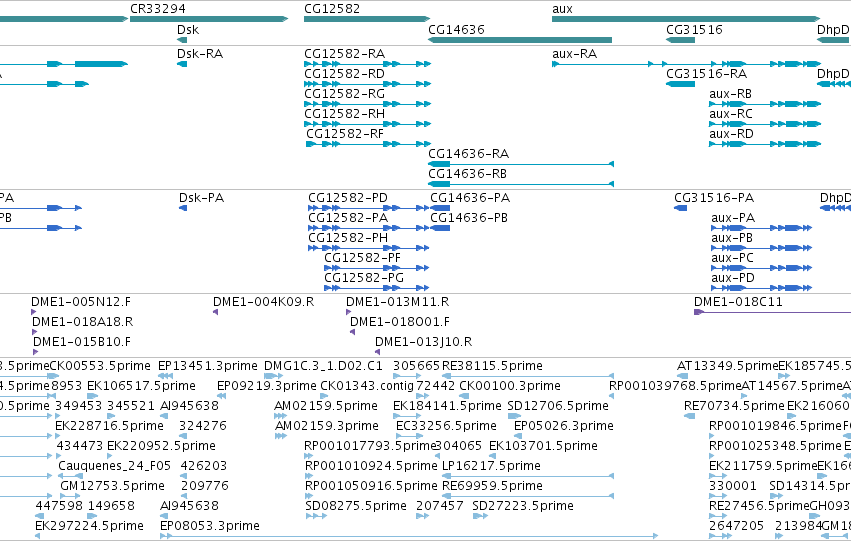Screen dimensions: 851x541
Task: Select the aux-PC CDS label
Action: click(x=732, y=258)
